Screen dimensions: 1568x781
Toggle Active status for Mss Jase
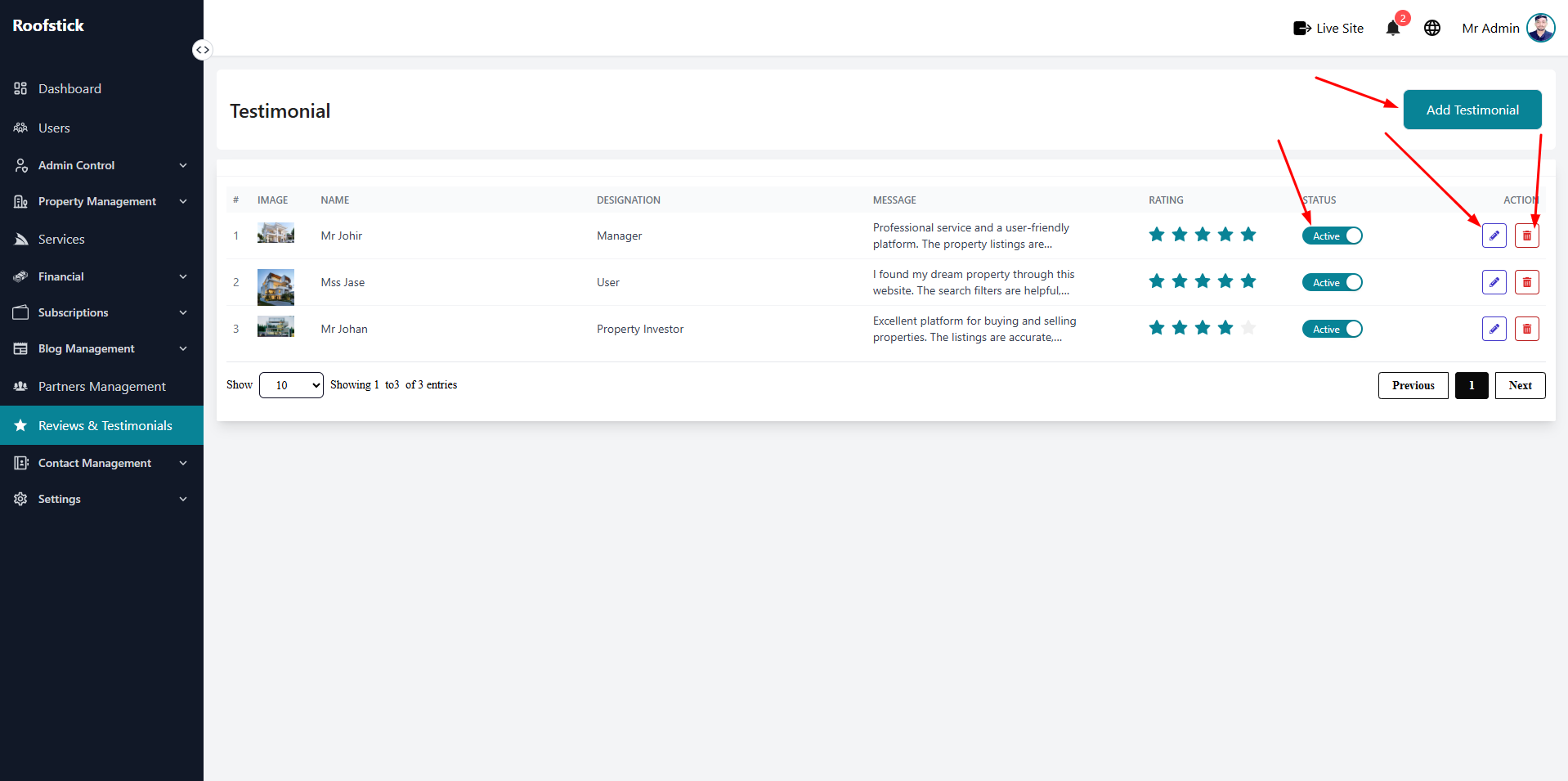point(1332,282)
